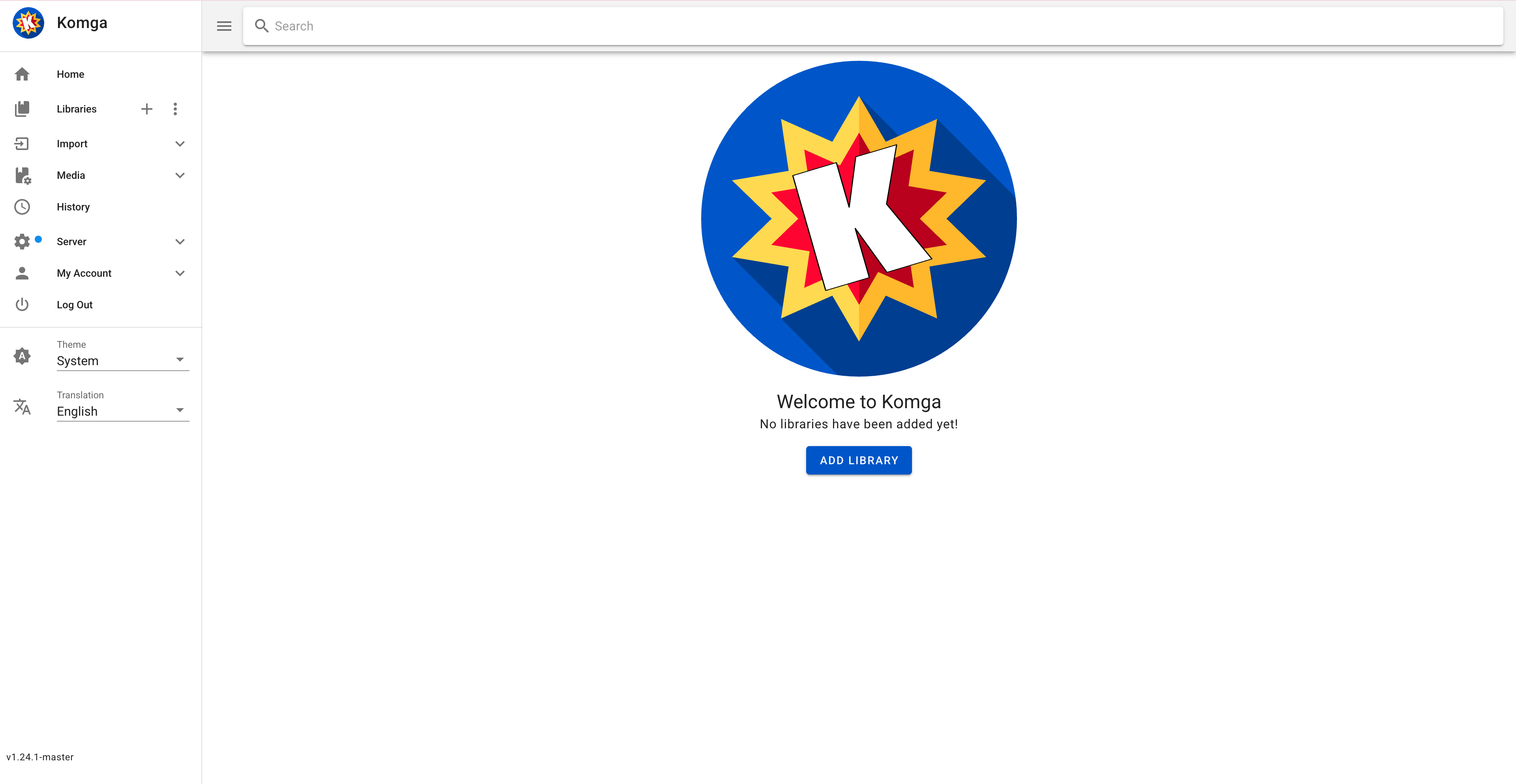Click the Log Out power icon
This screenshot has width=1516, height=784.
tap(23, 304)
